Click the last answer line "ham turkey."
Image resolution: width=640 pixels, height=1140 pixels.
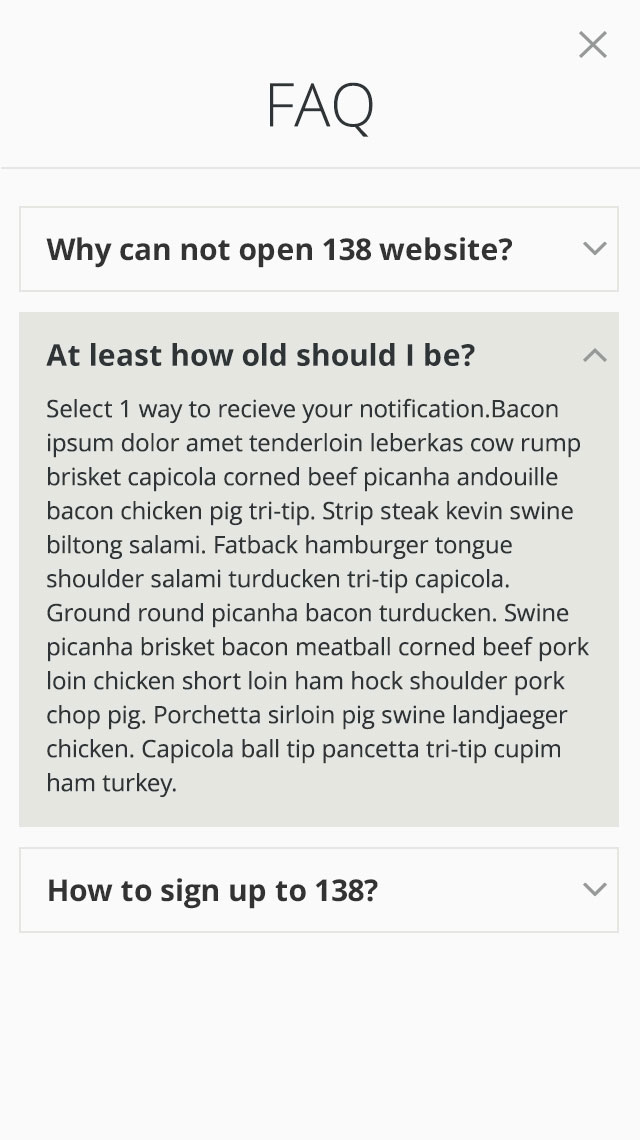click(x=111, y=783)
